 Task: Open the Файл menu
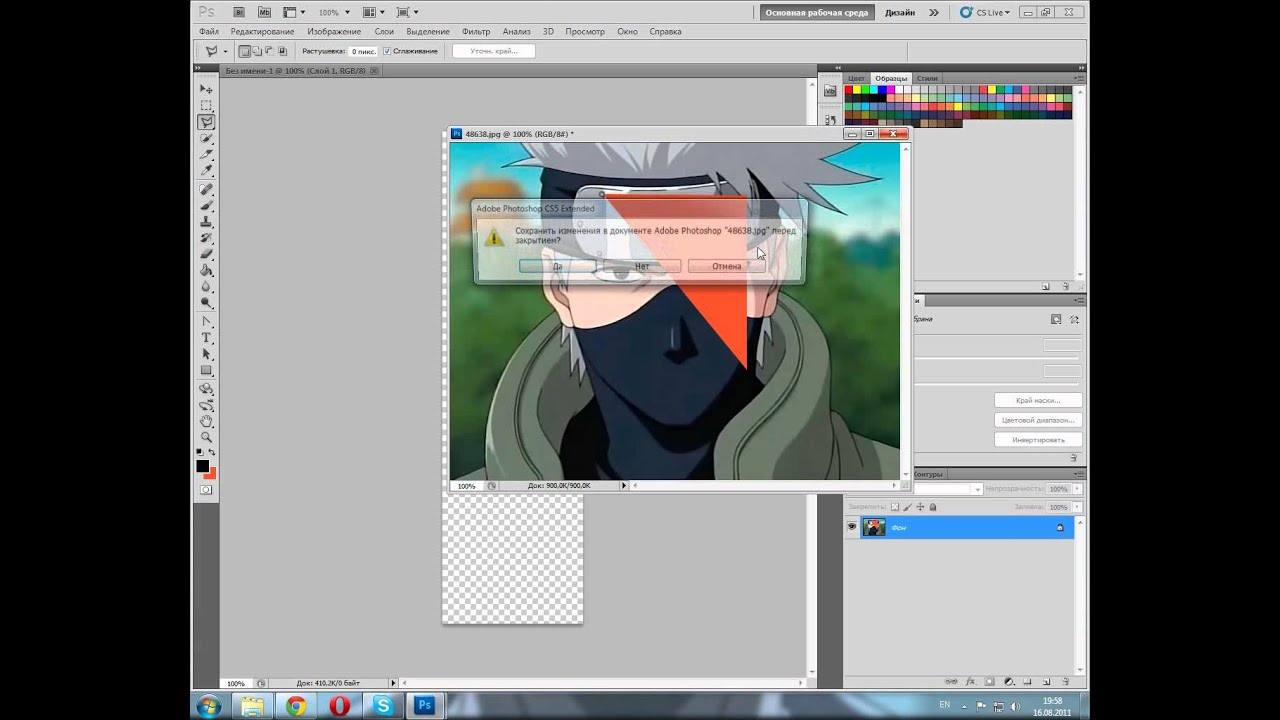208,31
